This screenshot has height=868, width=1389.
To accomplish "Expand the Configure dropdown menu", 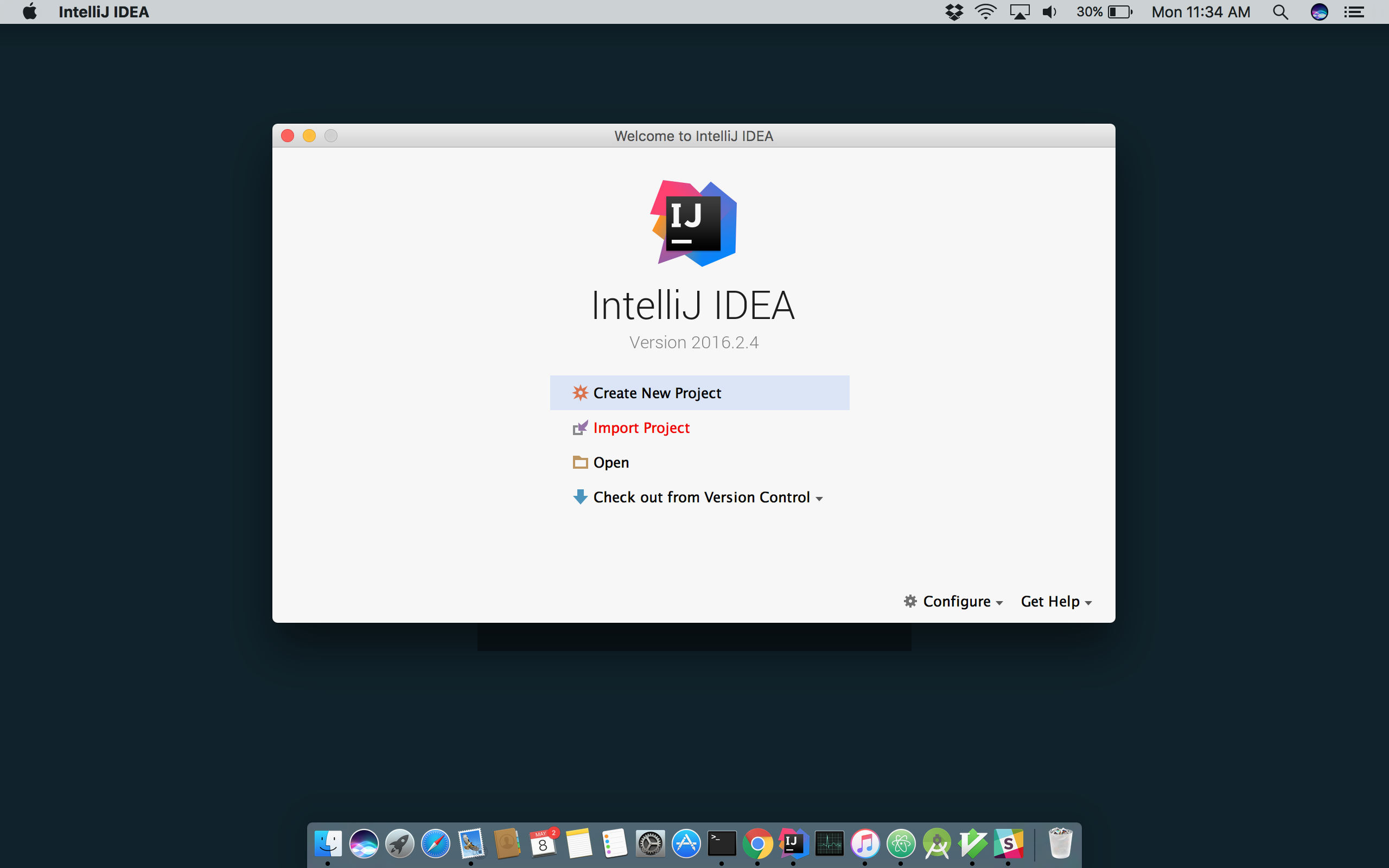I will click(x=953, y=601).
